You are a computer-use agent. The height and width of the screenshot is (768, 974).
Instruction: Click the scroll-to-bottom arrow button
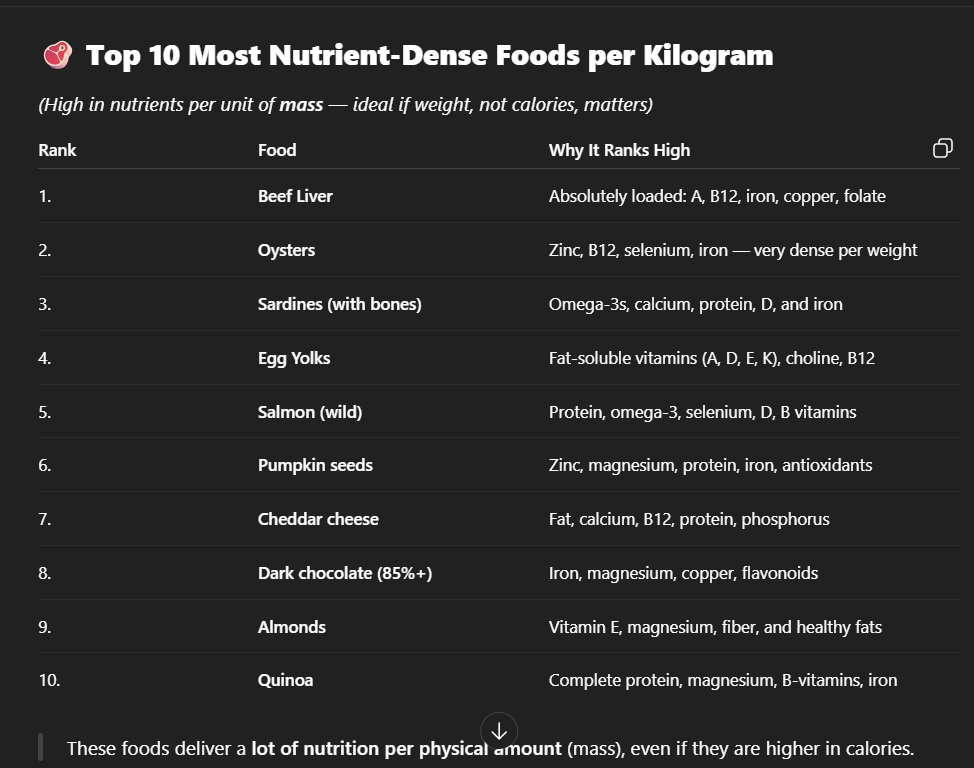(x=499, y=731)
